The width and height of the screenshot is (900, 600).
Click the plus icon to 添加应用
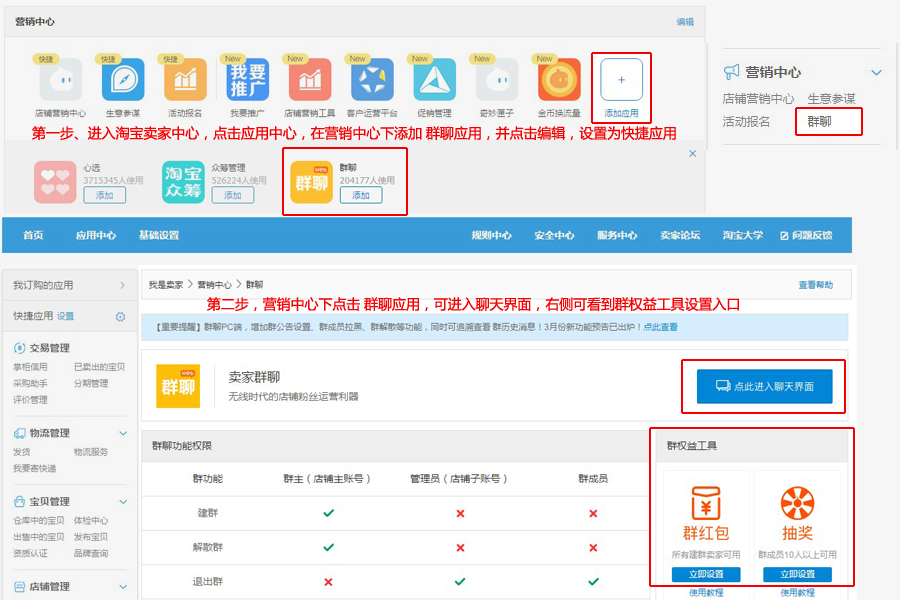click(621, 80)
